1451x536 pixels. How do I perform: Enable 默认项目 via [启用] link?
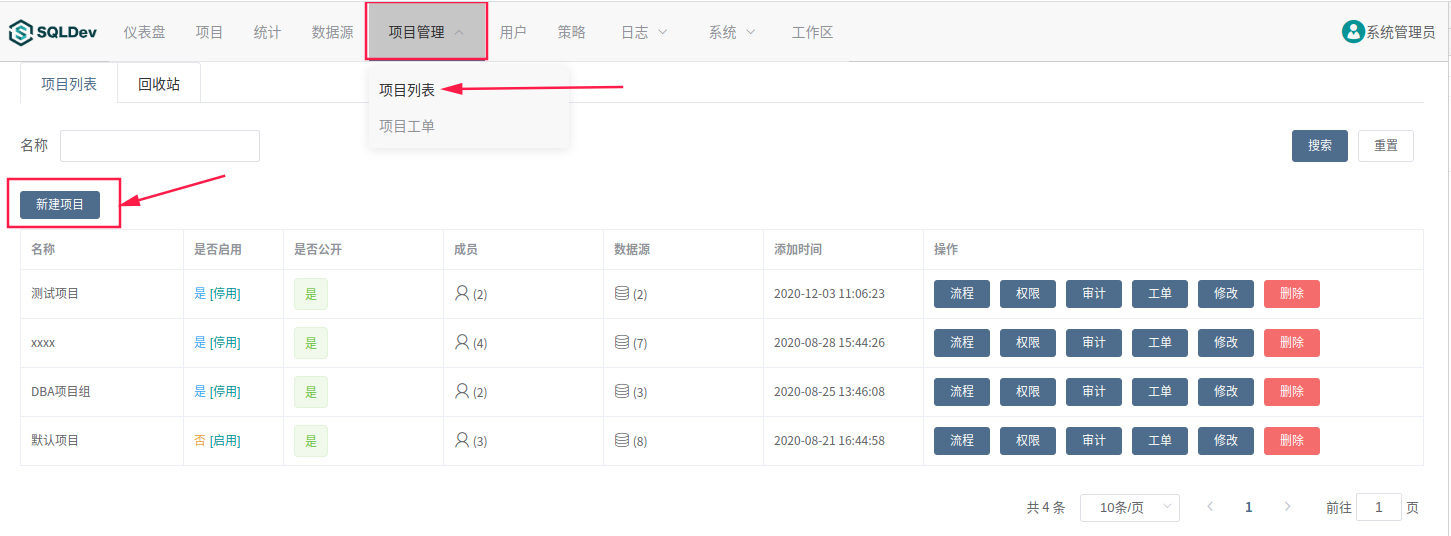(225, 441)
